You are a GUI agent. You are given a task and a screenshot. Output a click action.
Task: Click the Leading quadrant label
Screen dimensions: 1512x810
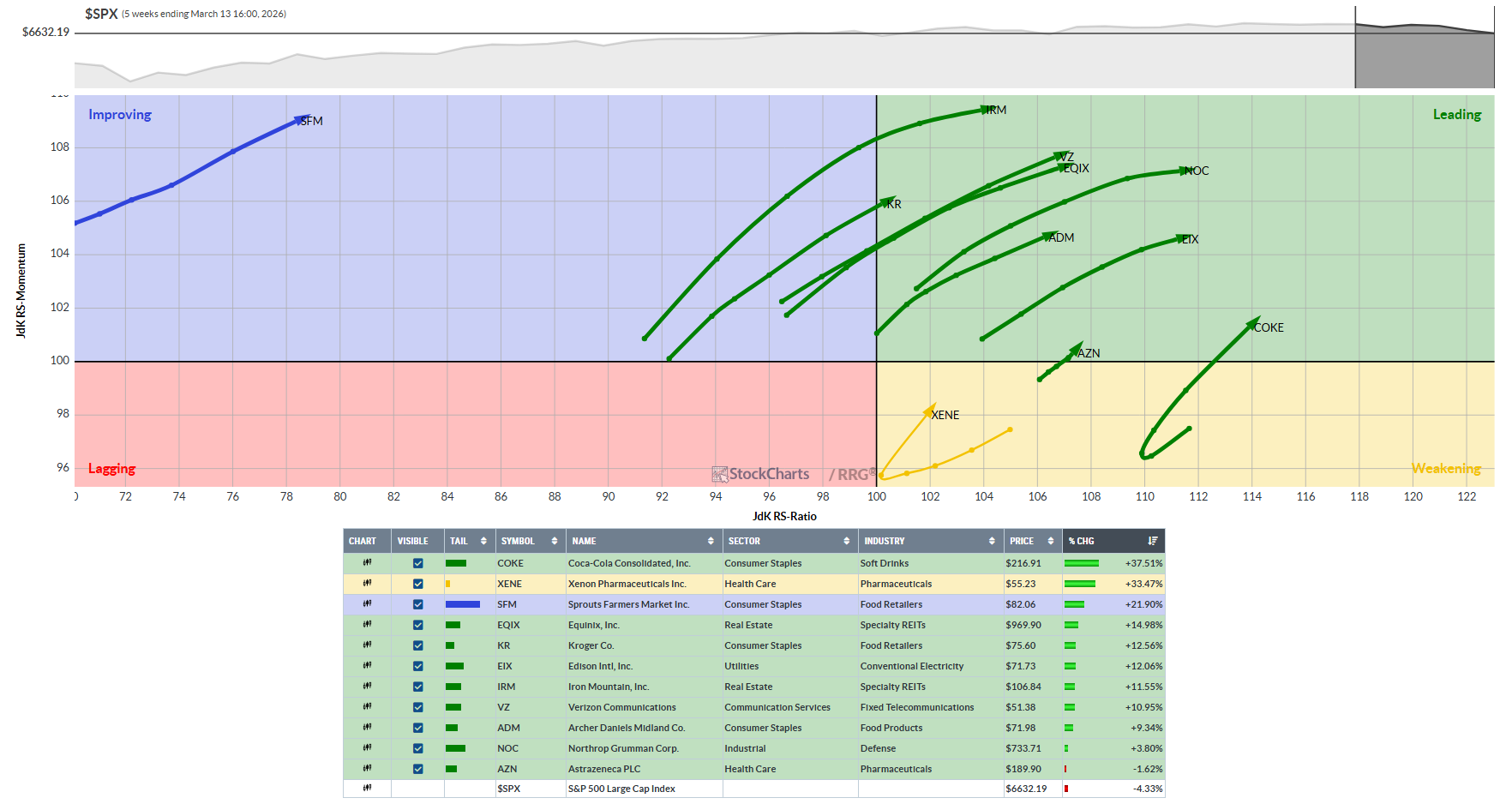(1457, 114)
